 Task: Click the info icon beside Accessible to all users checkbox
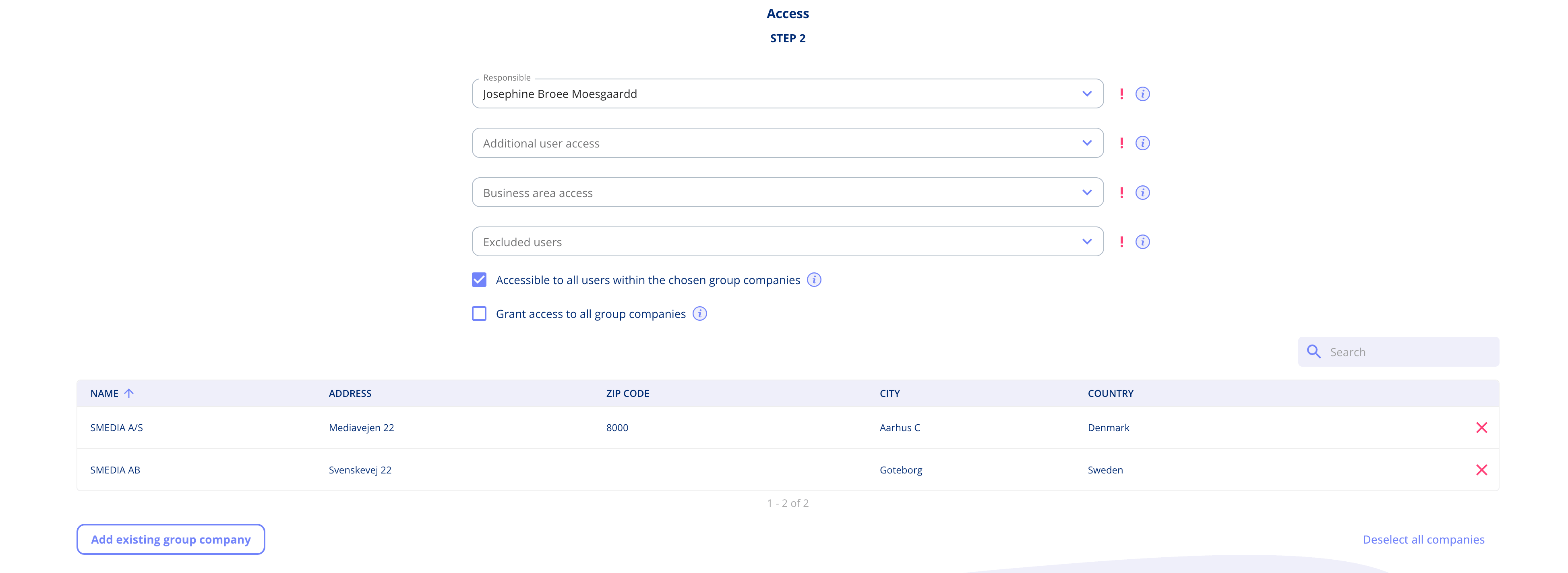pos(814,280)
